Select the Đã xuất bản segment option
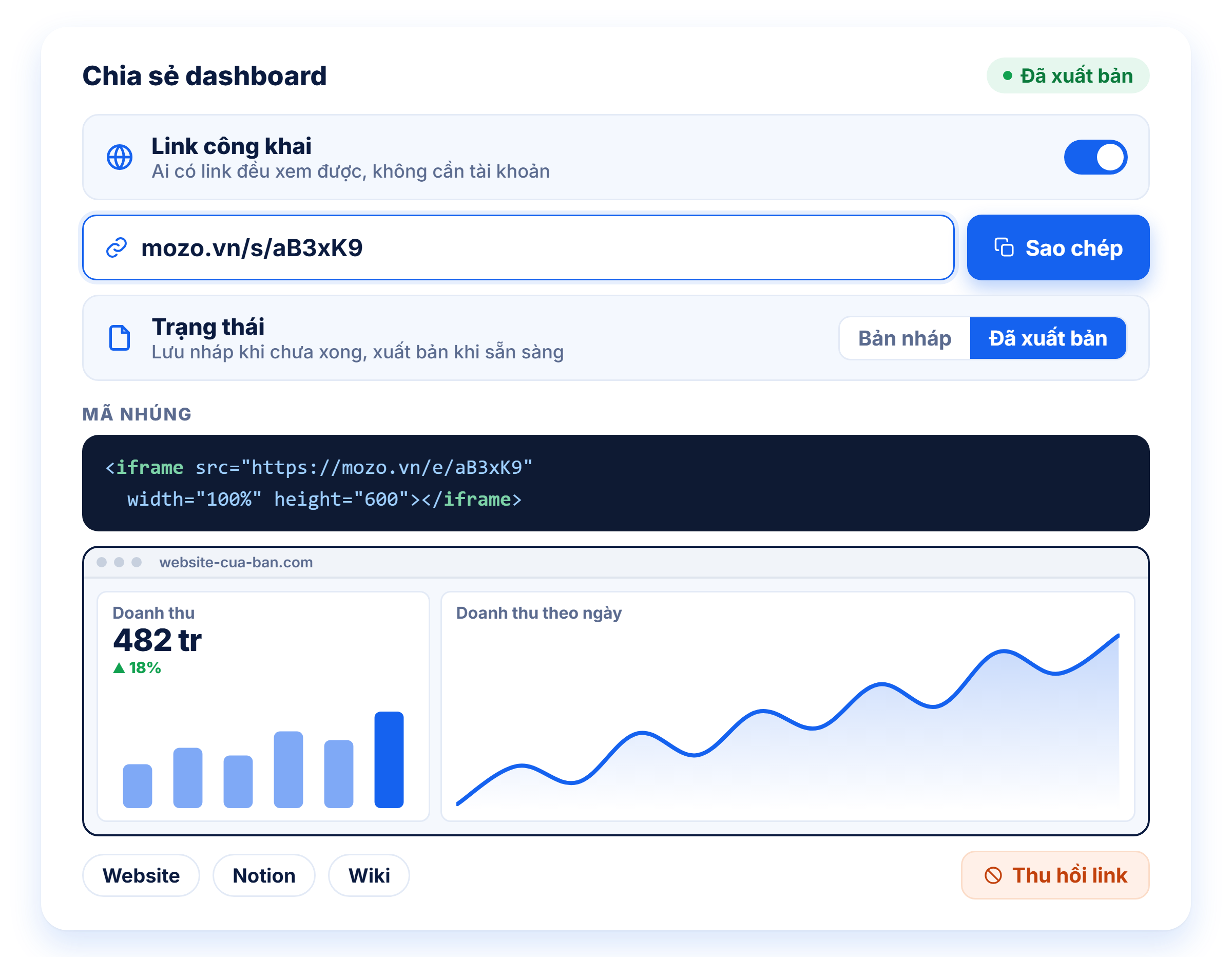This screenshot has width=1232, height=957. [x=1048, y=338]
